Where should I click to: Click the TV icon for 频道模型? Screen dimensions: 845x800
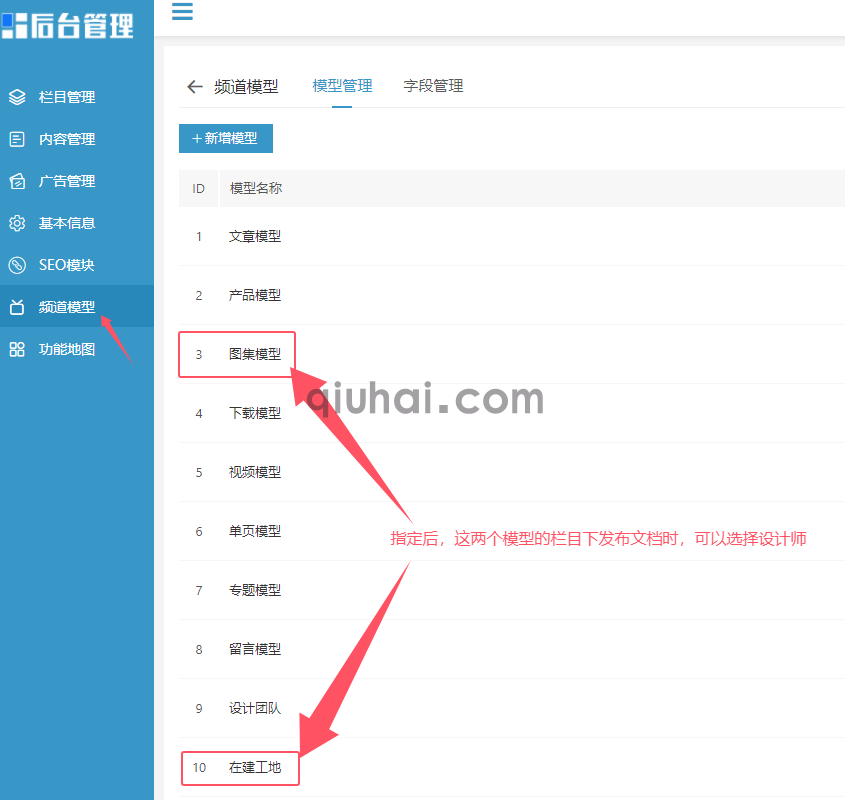click(17, 307)
